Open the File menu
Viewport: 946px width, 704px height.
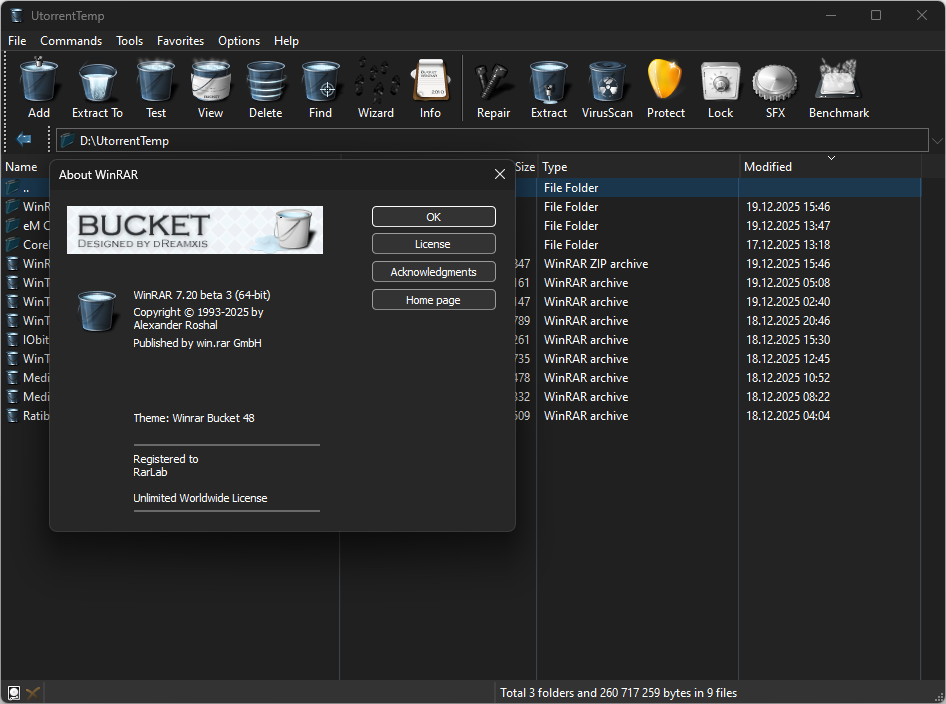pyautogui.click(x=17, y=41)
